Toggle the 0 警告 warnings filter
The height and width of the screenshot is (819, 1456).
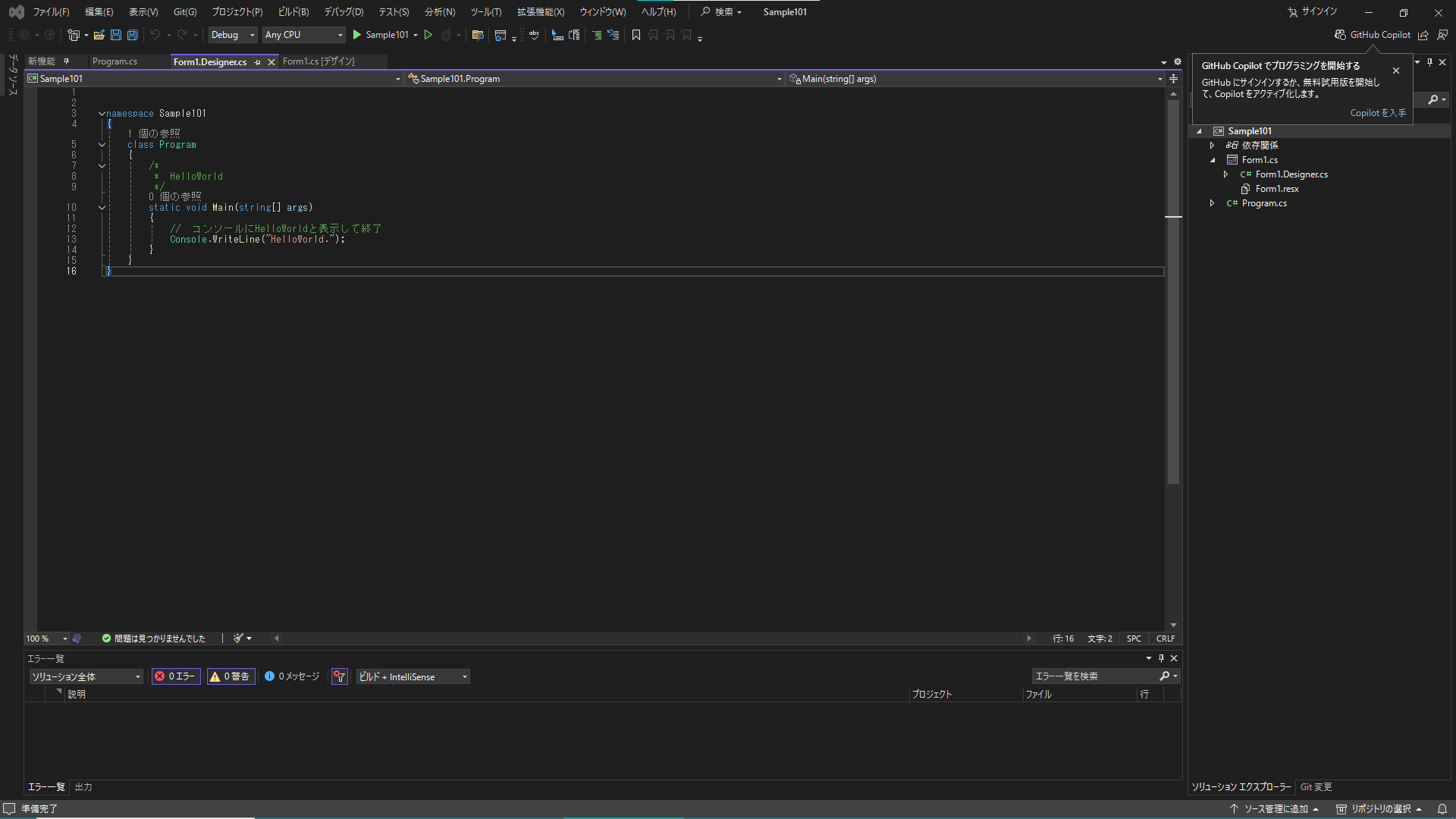click(x=231, y=676)
